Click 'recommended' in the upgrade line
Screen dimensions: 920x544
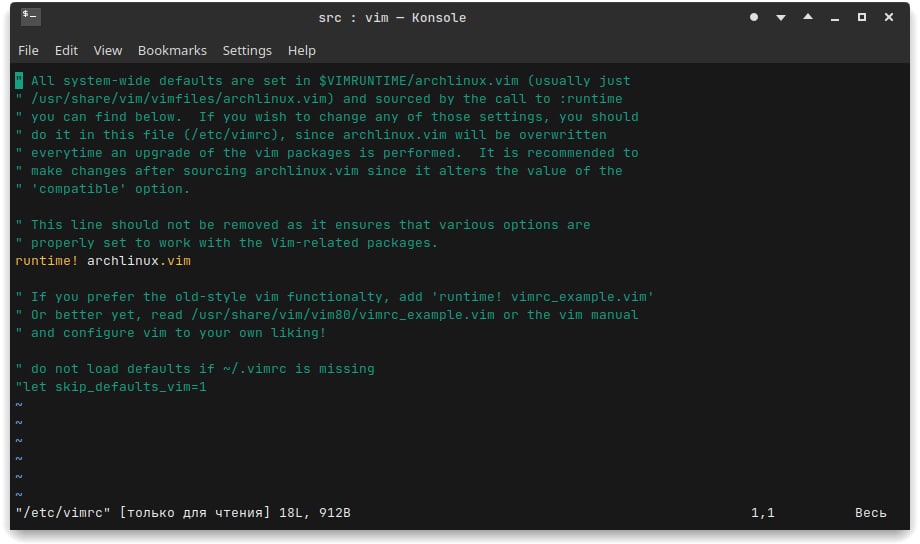pyautogui.click(x=570, y=153)
